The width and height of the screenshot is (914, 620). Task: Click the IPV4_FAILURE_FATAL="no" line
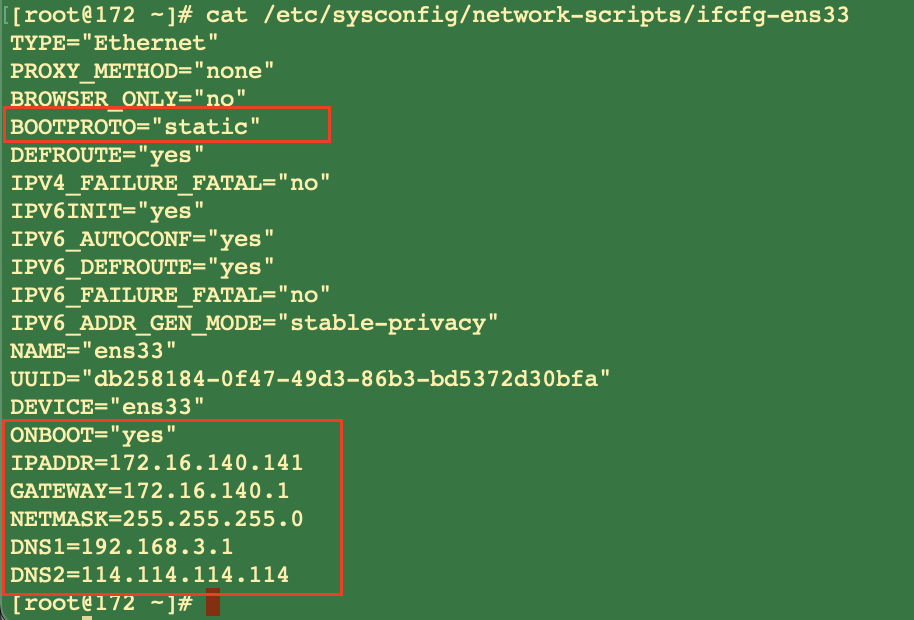coord(170,183)
